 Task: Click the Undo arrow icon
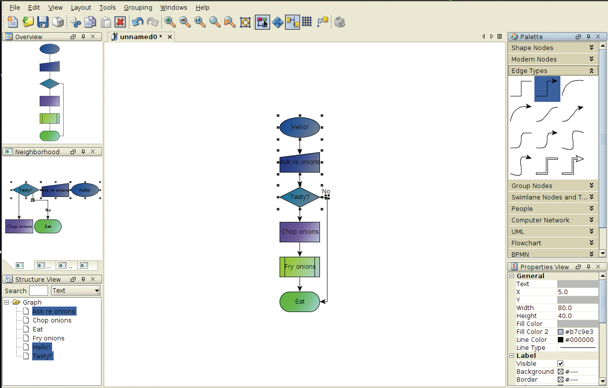(x=137, y=22)
